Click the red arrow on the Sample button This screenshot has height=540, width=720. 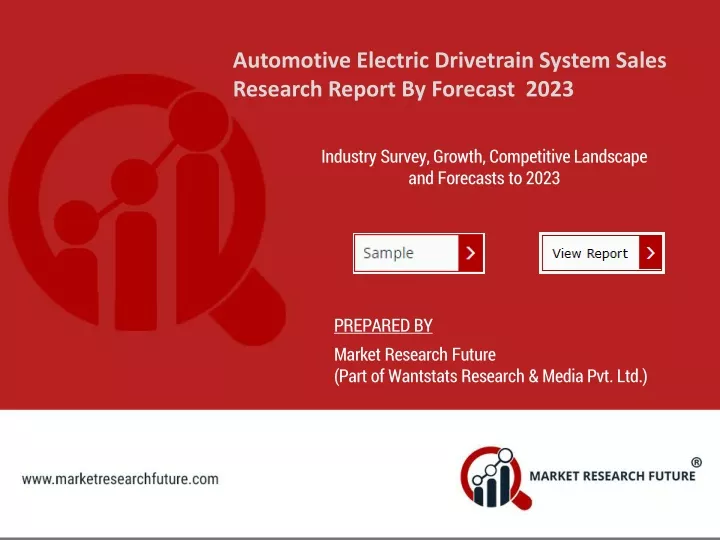pos(470,253)
